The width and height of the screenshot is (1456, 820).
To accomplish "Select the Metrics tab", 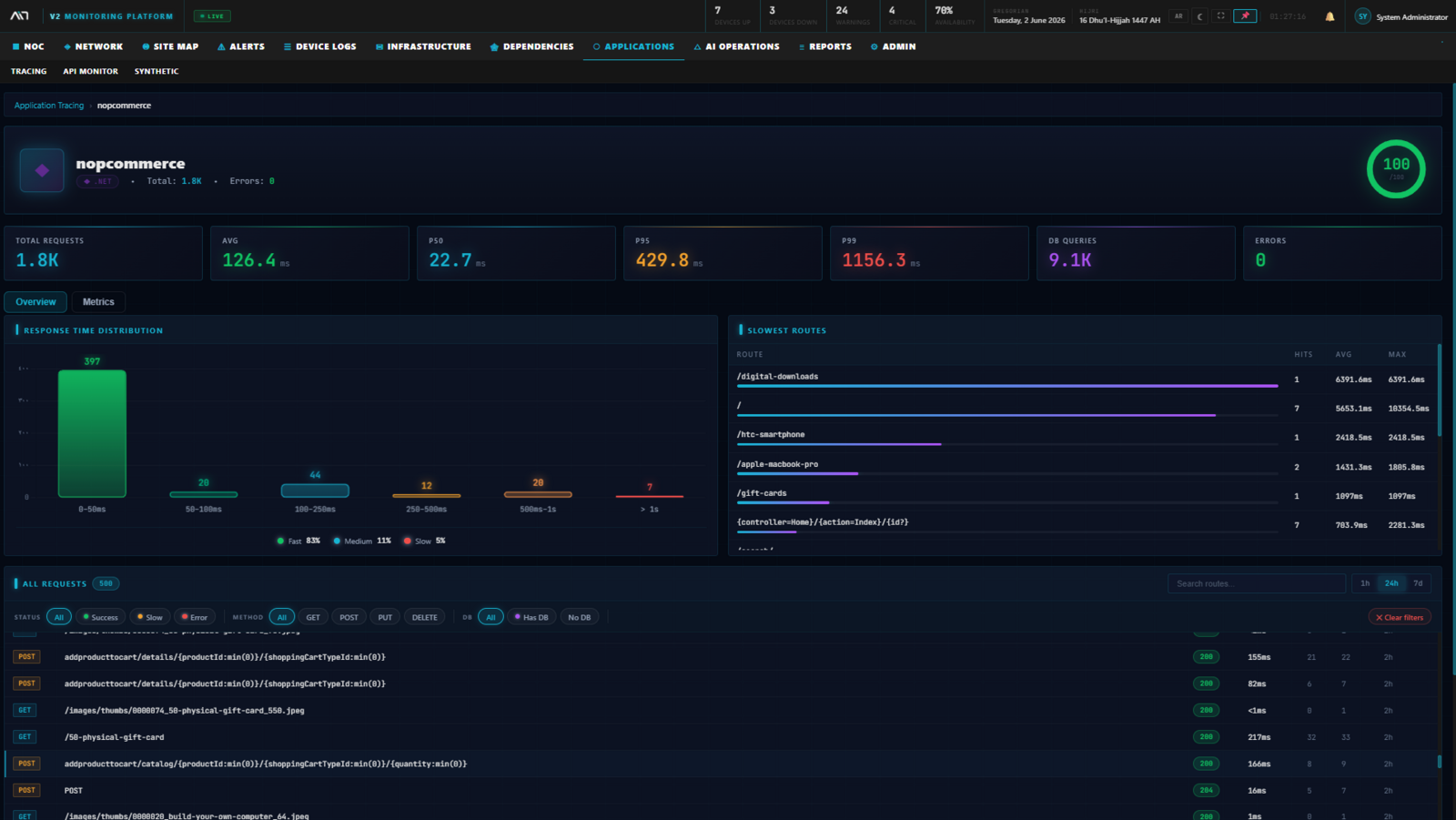I will pos(98,302).
